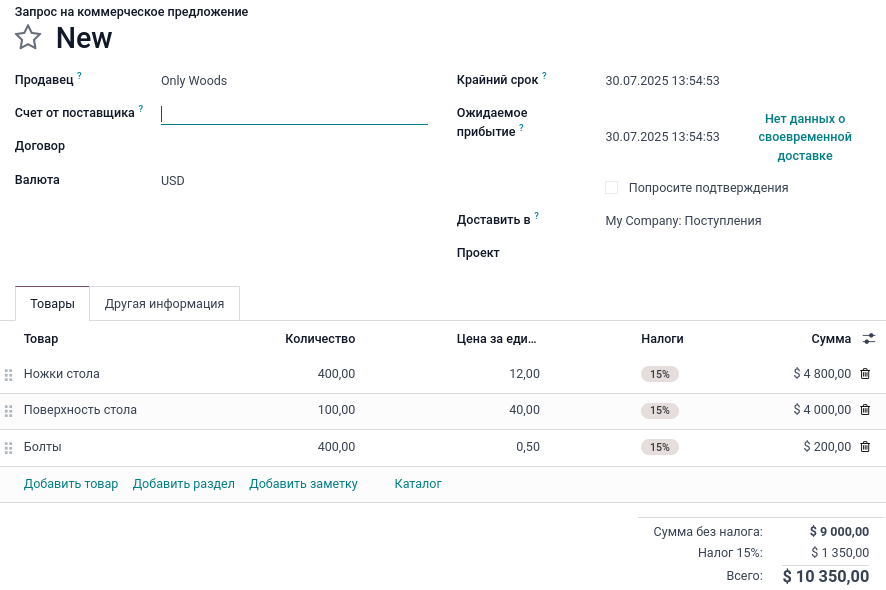Expand the Доставить в field selection

(735, 221)
